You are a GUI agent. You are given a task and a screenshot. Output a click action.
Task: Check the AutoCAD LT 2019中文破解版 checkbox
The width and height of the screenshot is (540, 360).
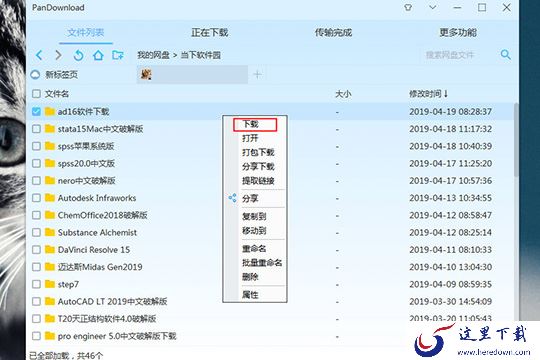[x=36, y=301]
